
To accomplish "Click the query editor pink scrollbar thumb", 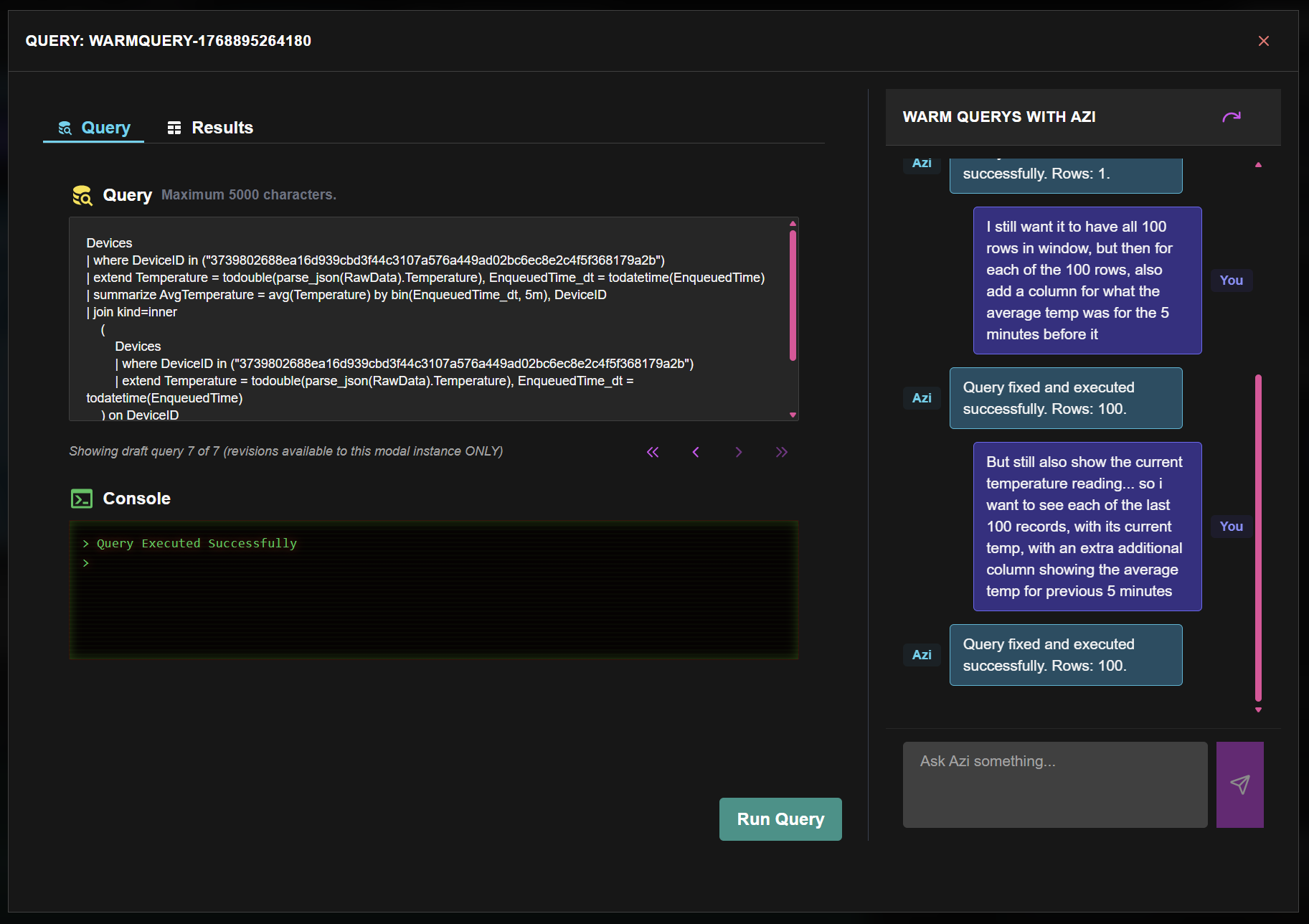I will click(x=793, y=295).
